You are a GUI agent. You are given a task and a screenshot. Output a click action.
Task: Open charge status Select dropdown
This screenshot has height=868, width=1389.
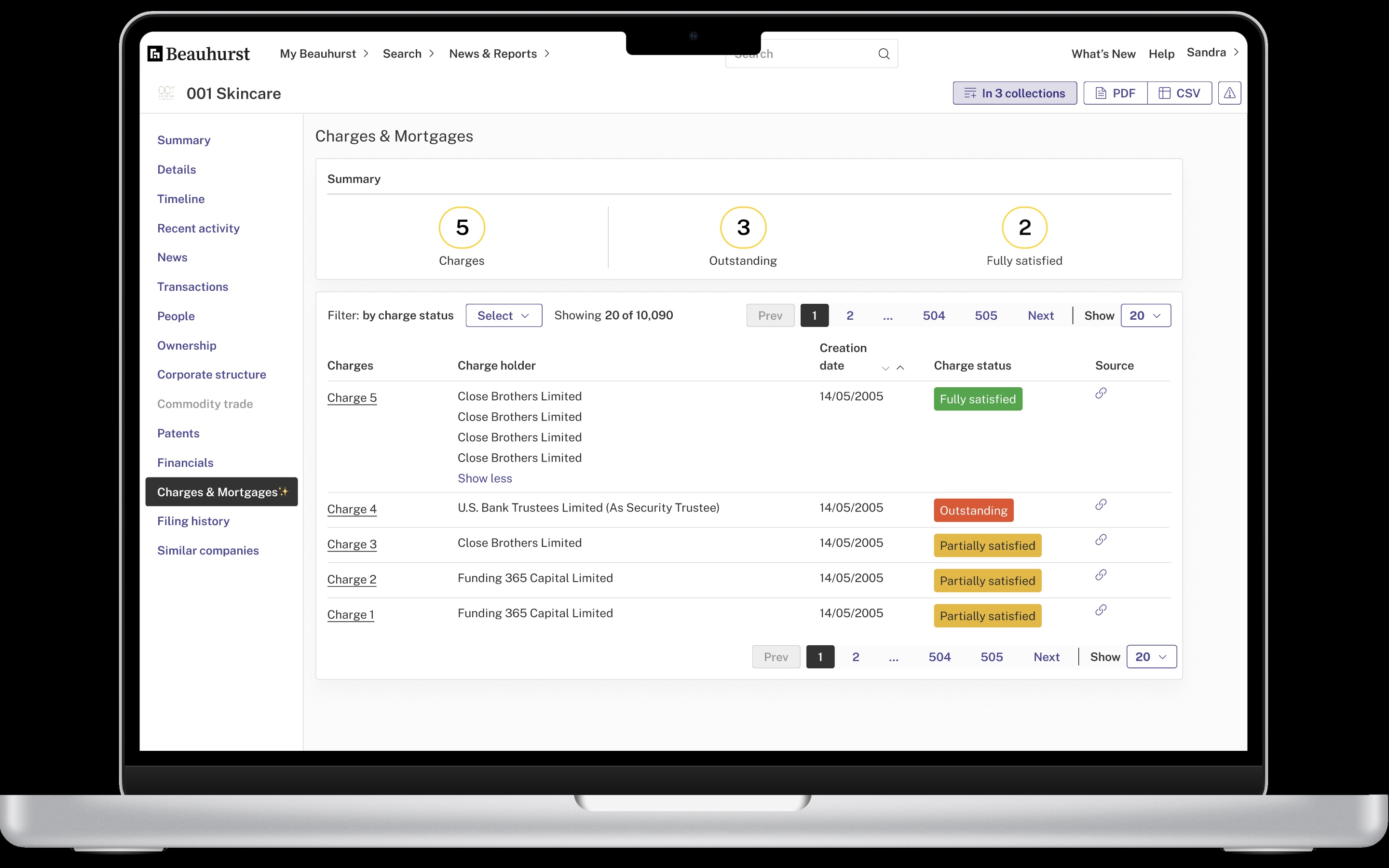(504, 316)
